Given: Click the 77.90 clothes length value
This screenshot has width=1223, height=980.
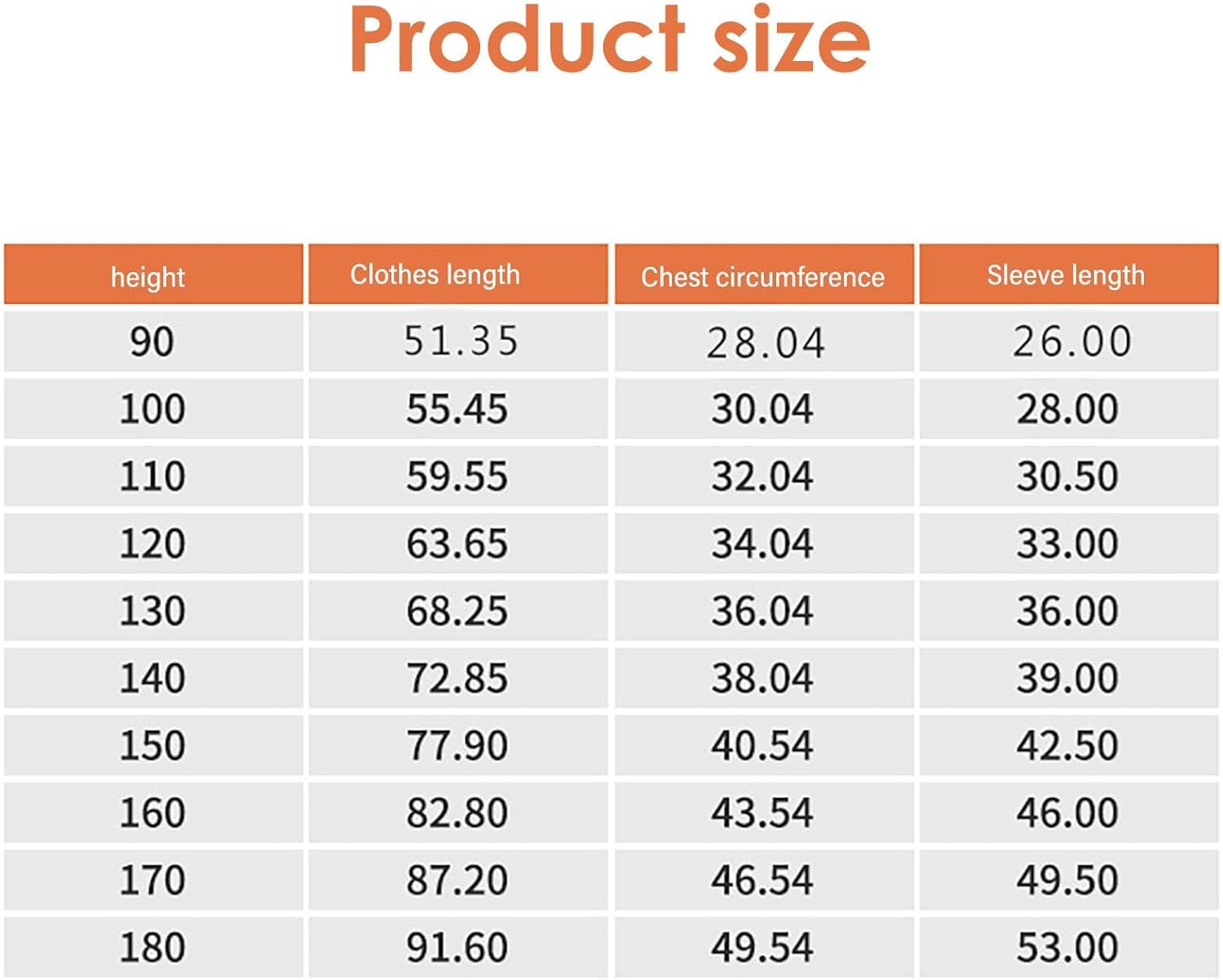Looking at the screenshot, I should [457, 745].
